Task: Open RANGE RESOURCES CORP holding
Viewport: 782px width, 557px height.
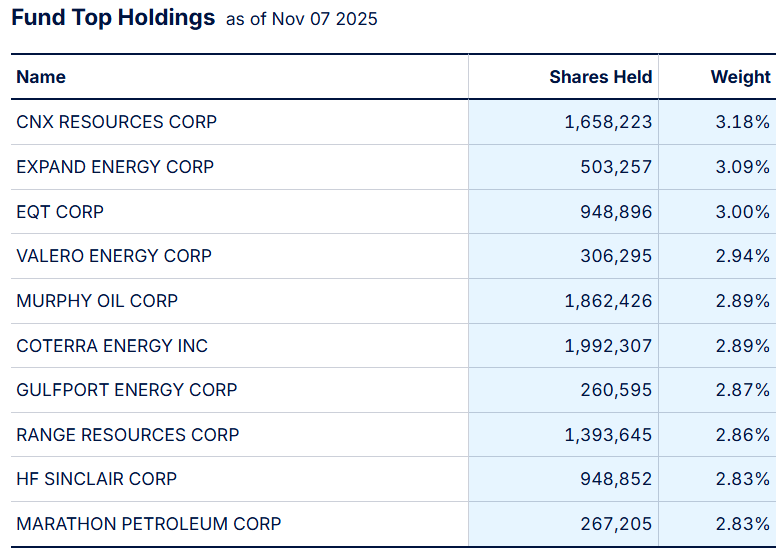Action: click(128, 435)
